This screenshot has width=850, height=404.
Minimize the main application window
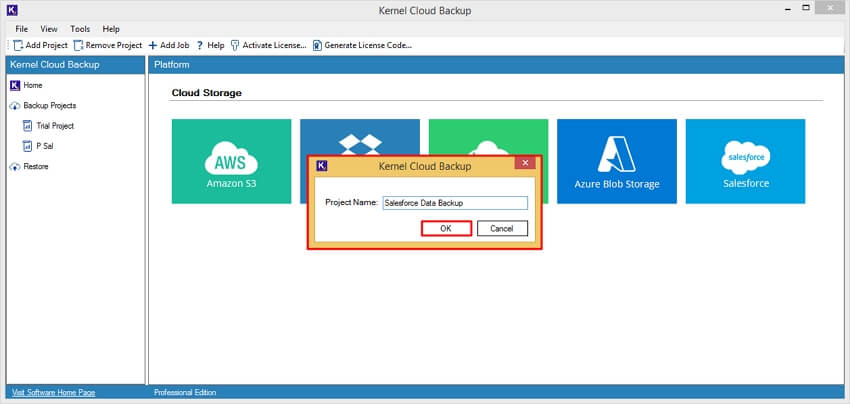point(788,8)
